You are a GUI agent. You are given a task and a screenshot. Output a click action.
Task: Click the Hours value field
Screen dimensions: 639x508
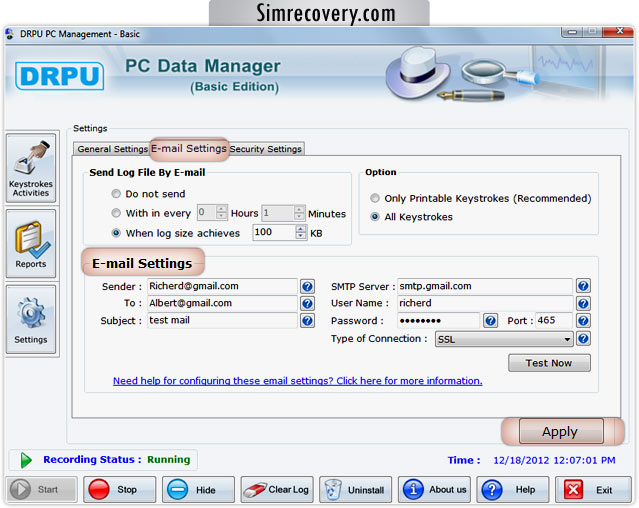tap(207, 212)
